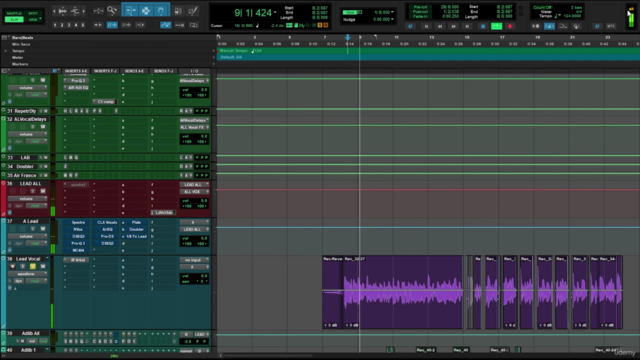This screenshot has height=360, width=640.
Task: Click the horizontal zoom in arrow
Action: [x=84, y=11]
